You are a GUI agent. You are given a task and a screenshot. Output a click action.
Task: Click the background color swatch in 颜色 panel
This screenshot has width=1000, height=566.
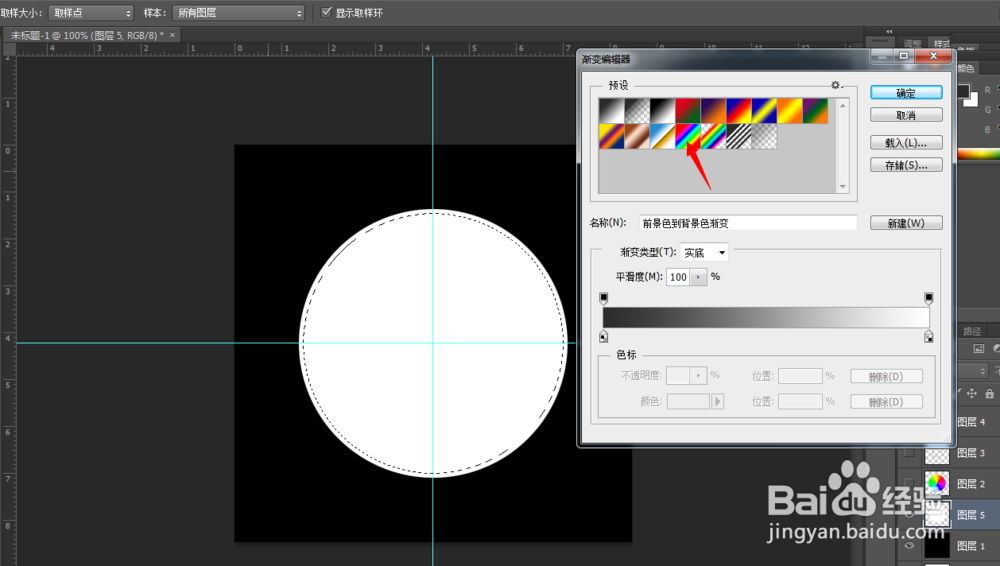[x=972, y=101]
